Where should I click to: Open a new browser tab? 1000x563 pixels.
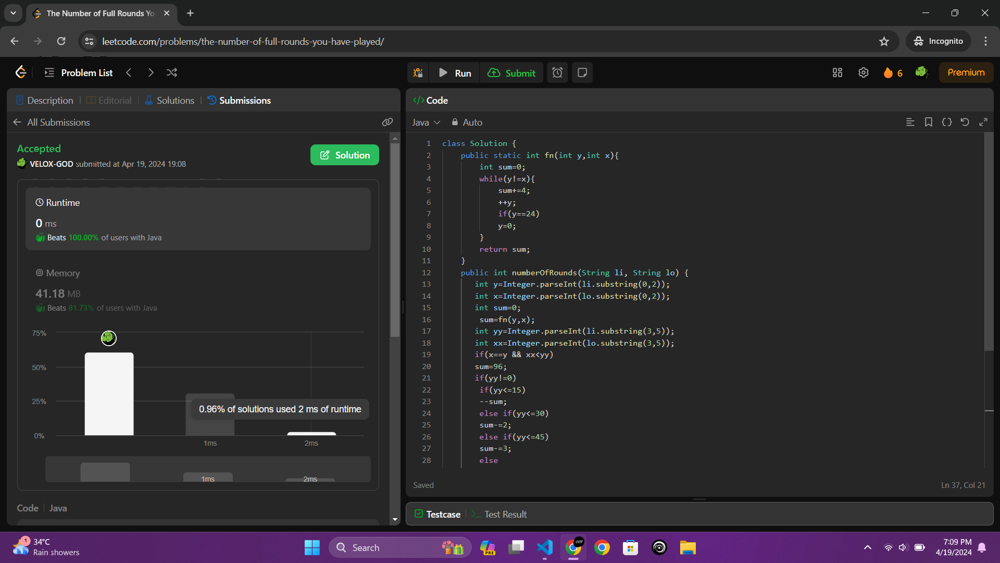point(190,13)
